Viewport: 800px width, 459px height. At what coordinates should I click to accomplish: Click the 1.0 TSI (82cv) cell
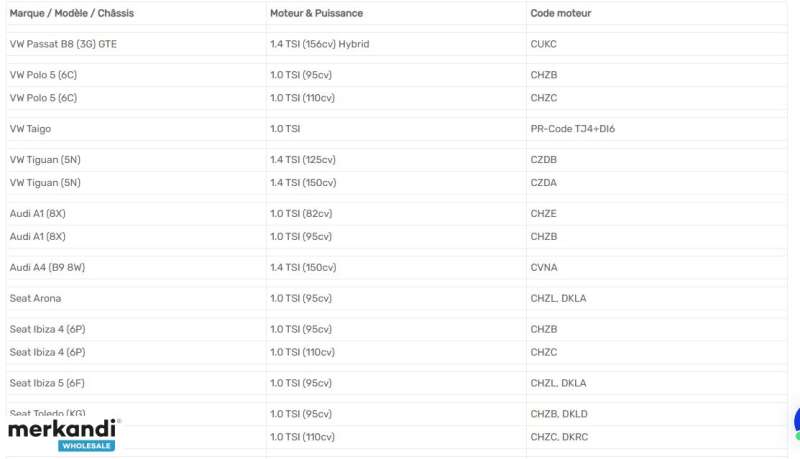(301, 214)
